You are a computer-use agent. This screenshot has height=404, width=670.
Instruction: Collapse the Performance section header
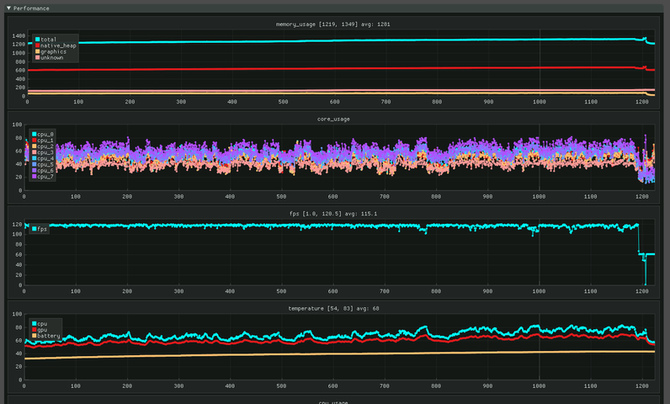point(7,7)
